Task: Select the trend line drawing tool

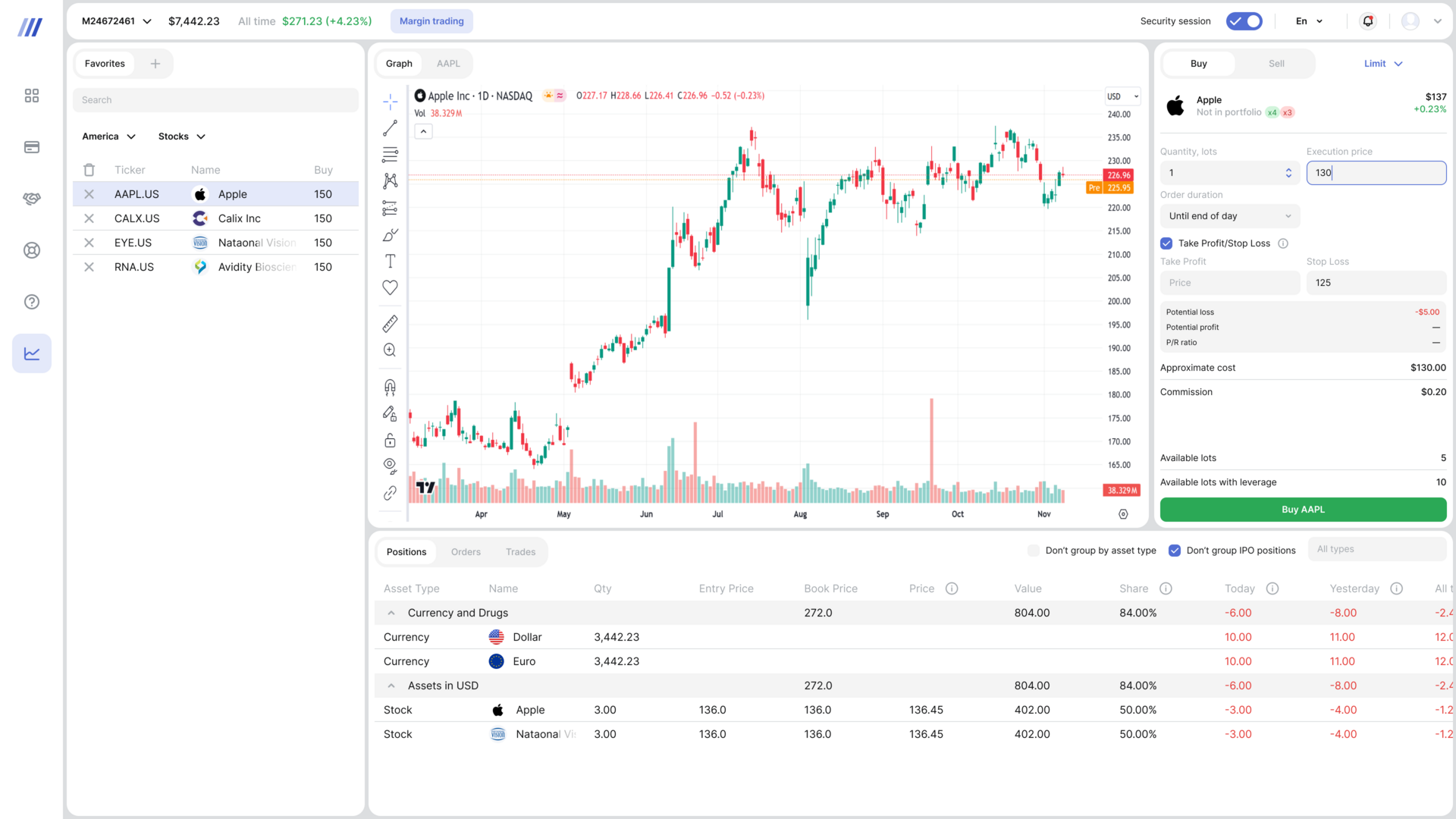Action: 390,128
